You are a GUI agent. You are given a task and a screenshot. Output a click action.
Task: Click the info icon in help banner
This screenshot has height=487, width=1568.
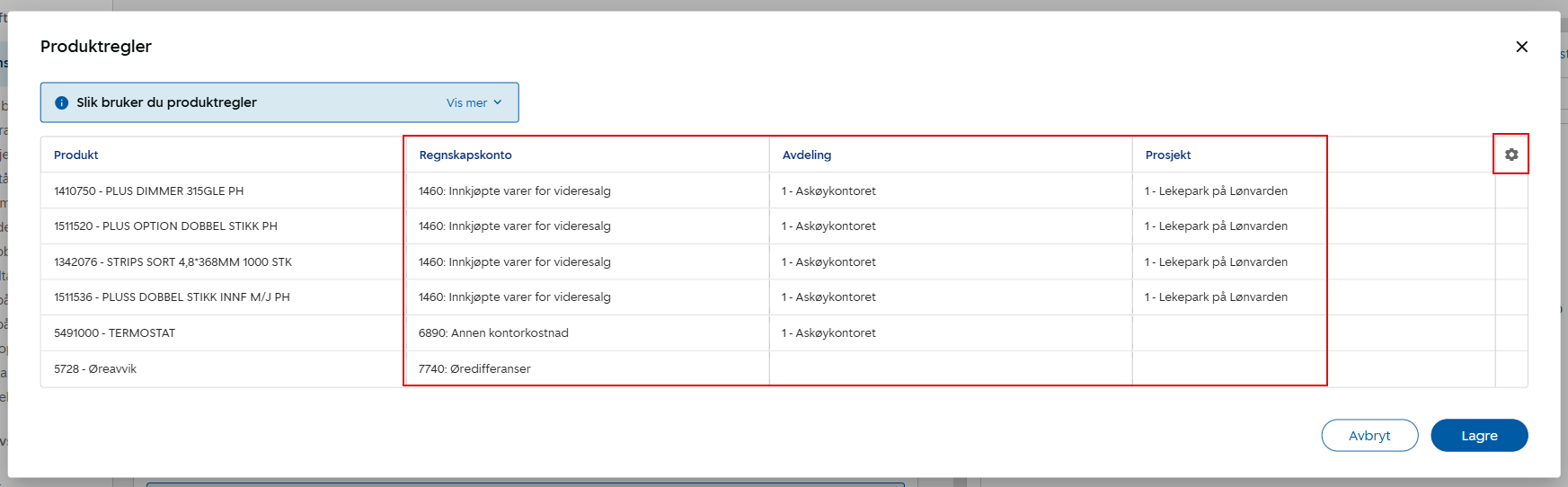(62, 103)
